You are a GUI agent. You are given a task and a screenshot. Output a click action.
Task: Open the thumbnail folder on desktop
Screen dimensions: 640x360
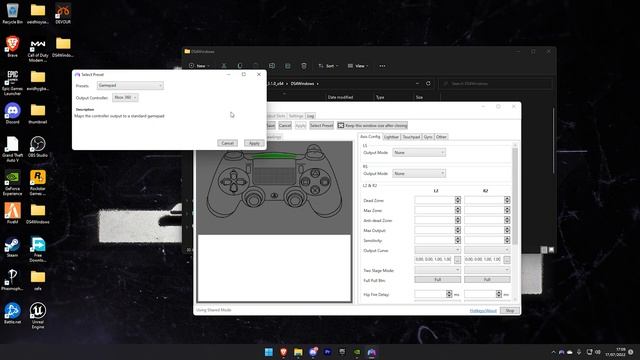pos(38,113)
